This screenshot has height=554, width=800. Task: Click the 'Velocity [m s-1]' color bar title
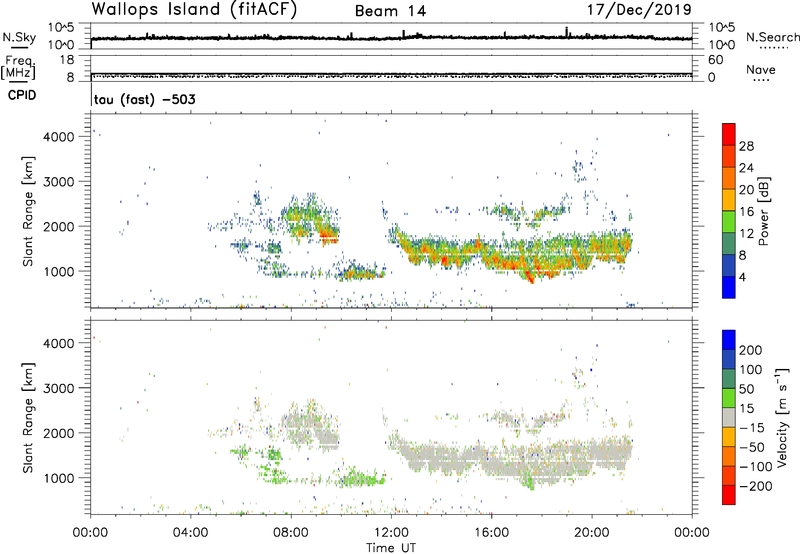(x=782, y=417)
